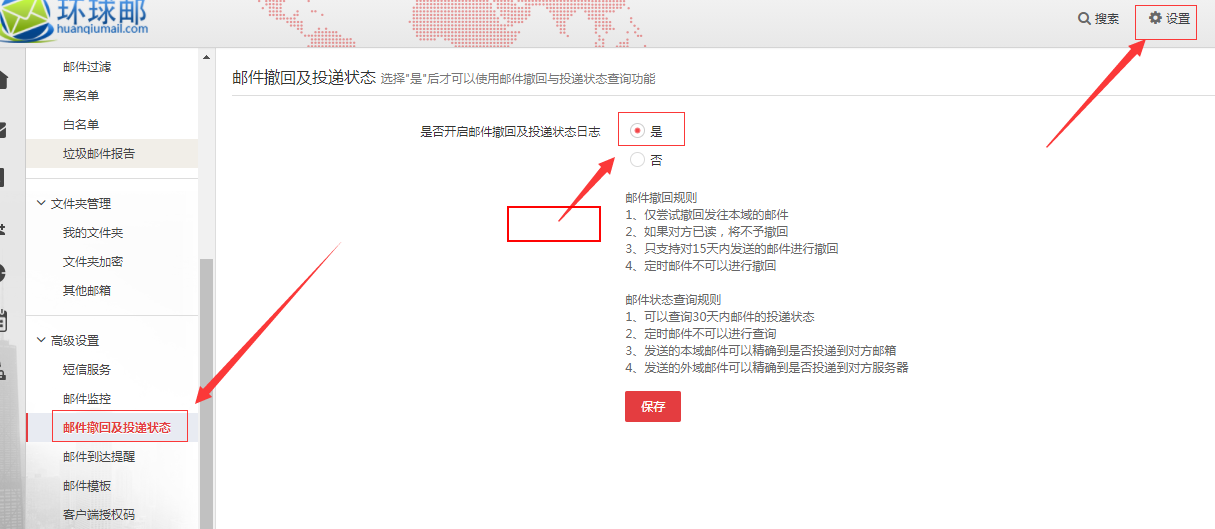Viewport: 1215px width, 529px height.
Task: Click the 邮件撤回及投递状态 page heading
Action: pyautogui.click(x=304, y=77)
